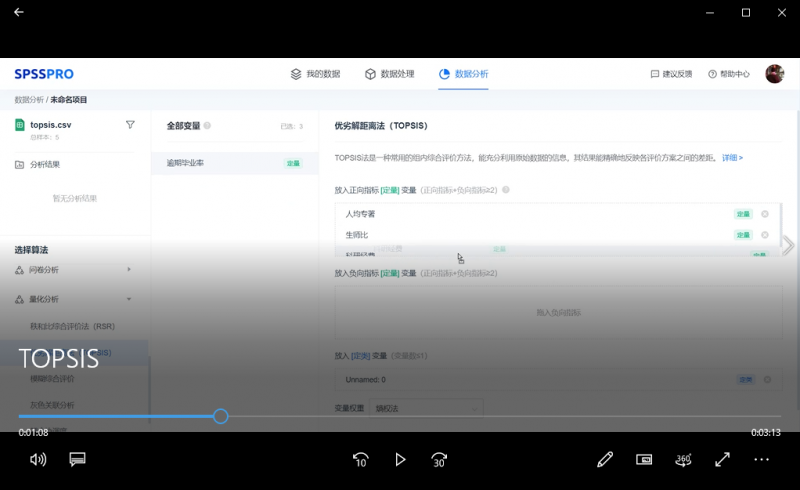Minimize the player window
800x490 pixels.
pos(710,13)
